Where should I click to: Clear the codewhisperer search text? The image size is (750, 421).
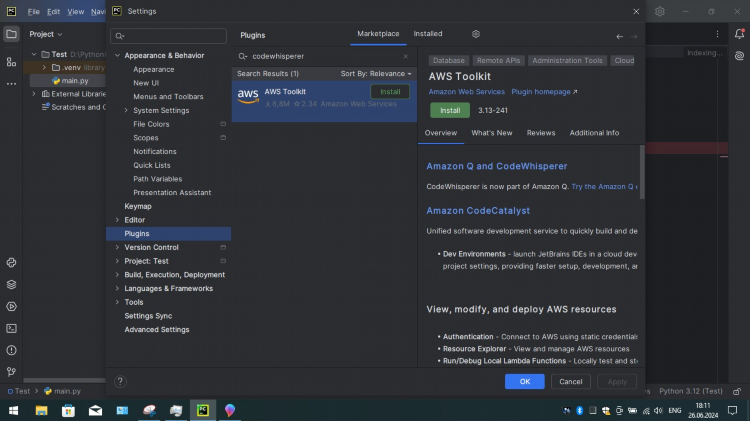coord(406,56)
